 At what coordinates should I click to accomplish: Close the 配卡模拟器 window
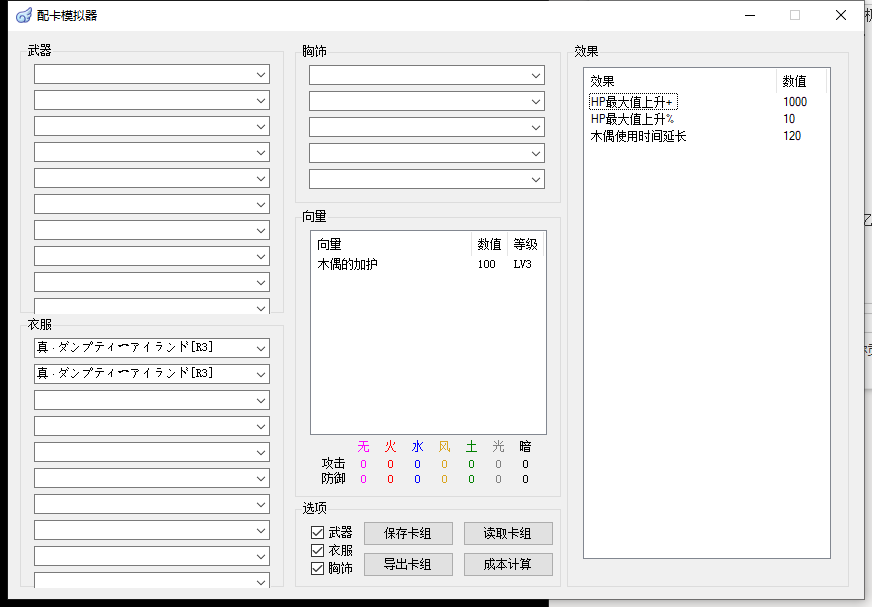click(x=841, y=15)
